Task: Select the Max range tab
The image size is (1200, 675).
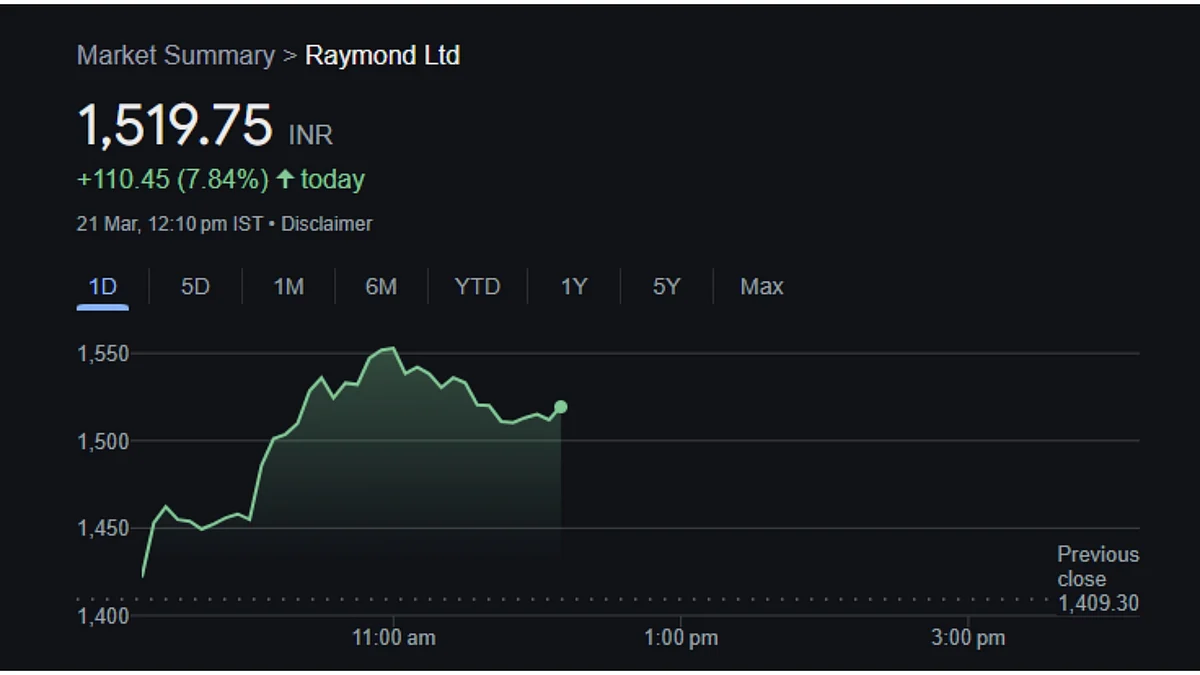Action: click(x=761, y=287)
